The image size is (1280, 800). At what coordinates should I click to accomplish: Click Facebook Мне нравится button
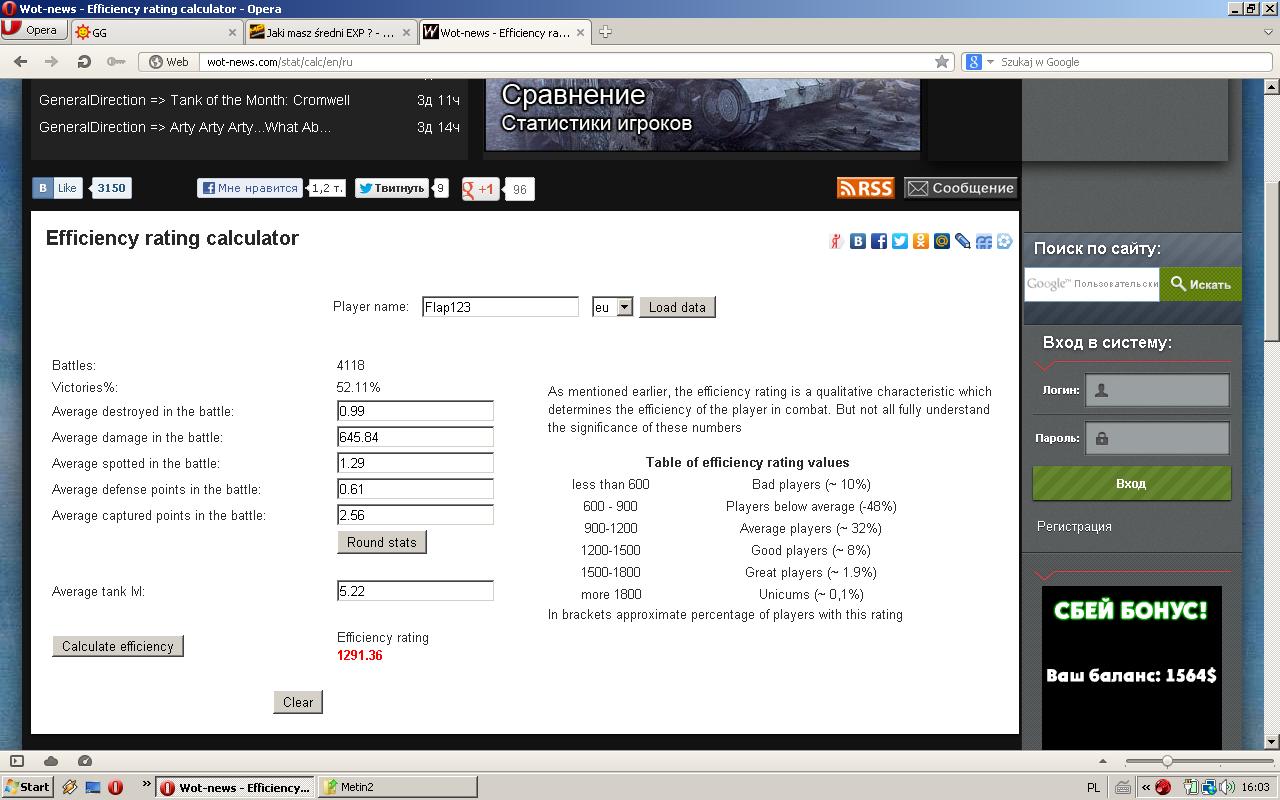pyautogui.click(x=250, y=188)
